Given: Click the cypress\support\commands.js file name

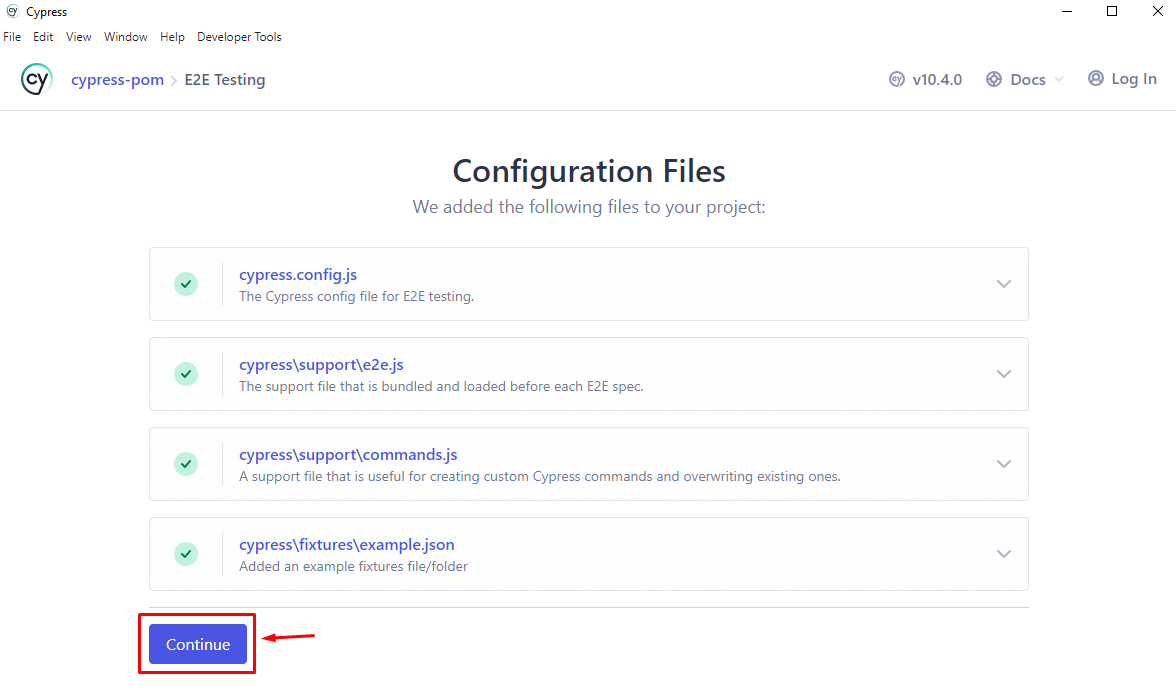Looking at the screenshot, I should coord(348,454).
